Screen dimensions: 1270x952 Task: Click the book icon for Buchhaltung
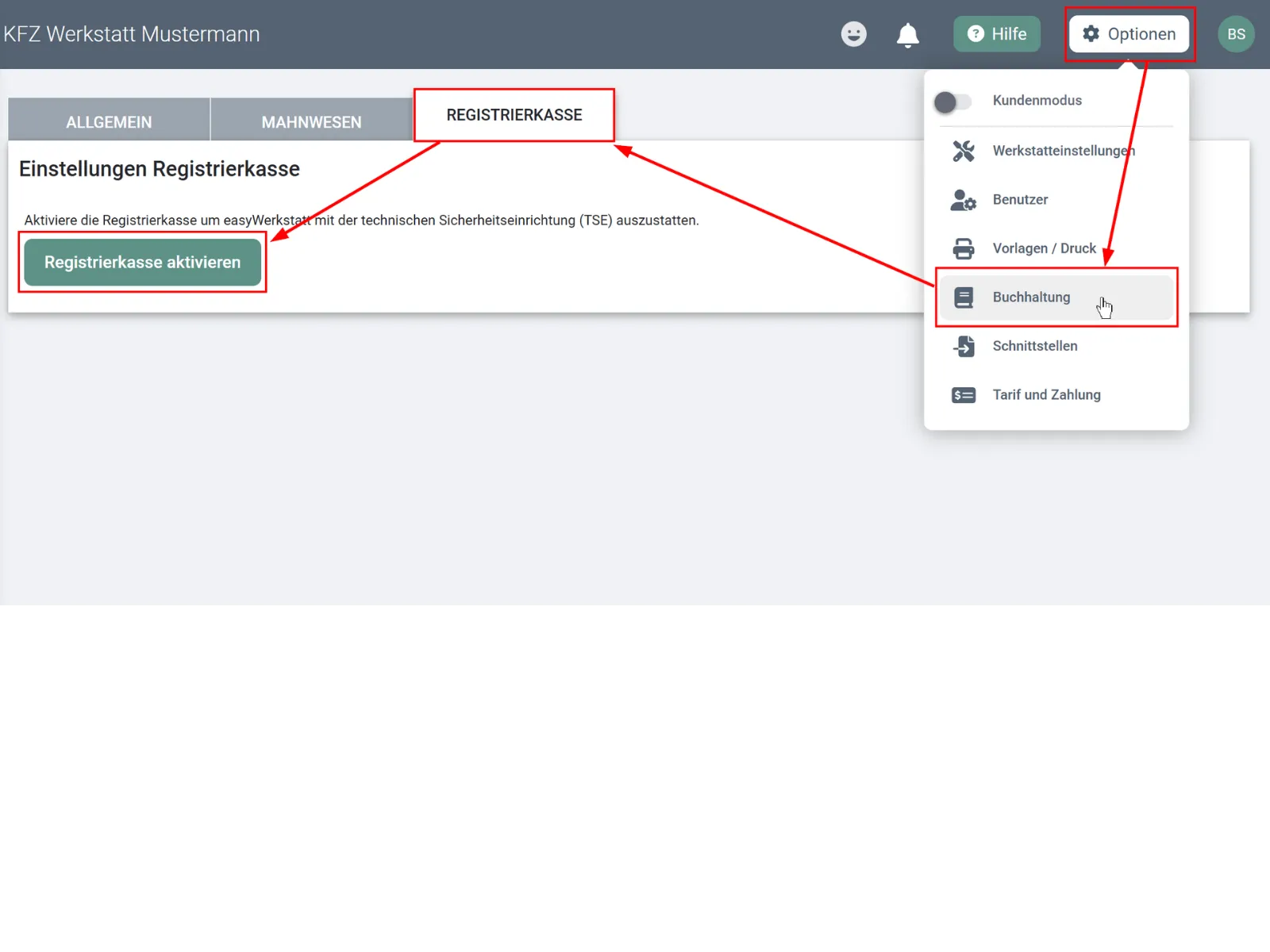[963, 297]
